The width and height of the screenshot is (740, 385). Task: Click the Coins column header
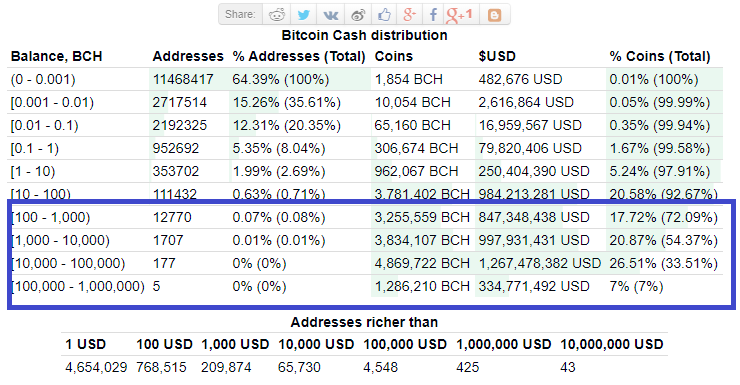click(x=394, y=56)
